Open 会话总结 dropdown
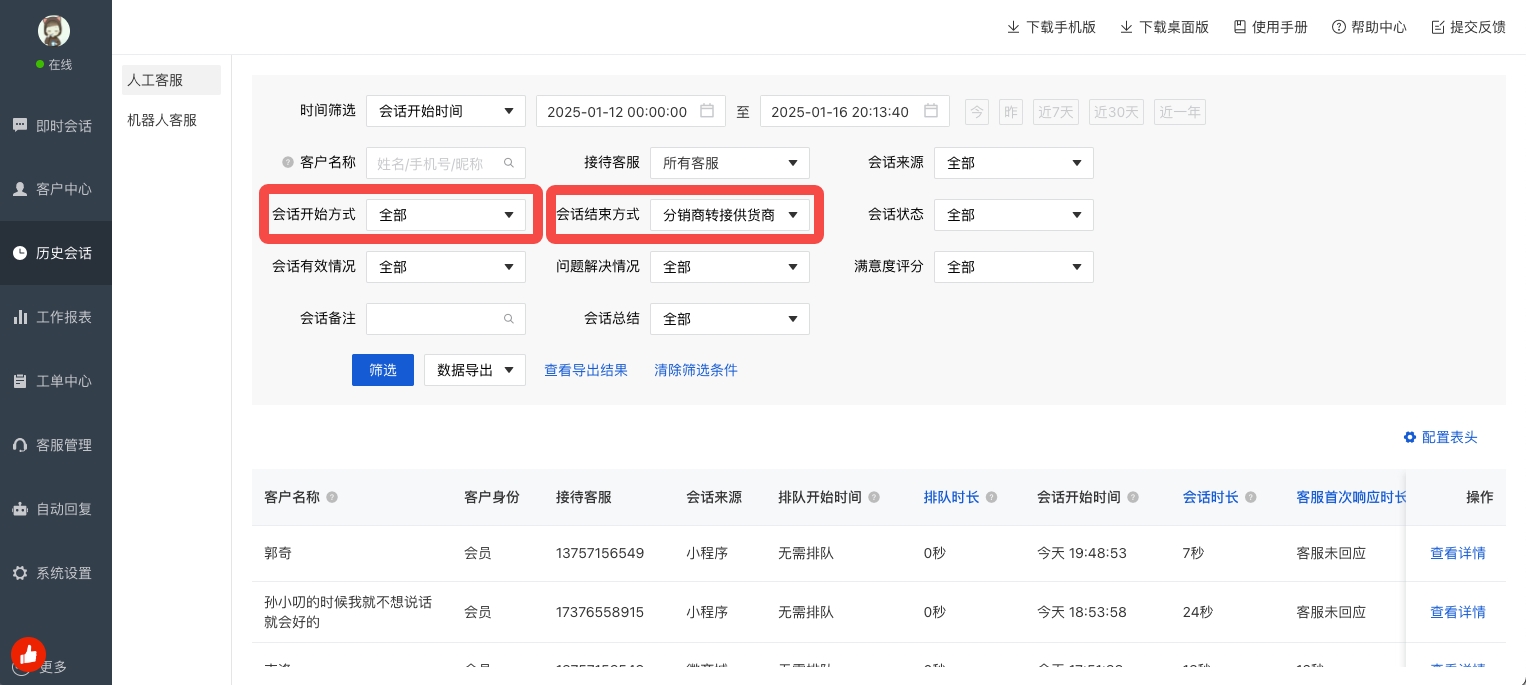 (x=730, y=319)
